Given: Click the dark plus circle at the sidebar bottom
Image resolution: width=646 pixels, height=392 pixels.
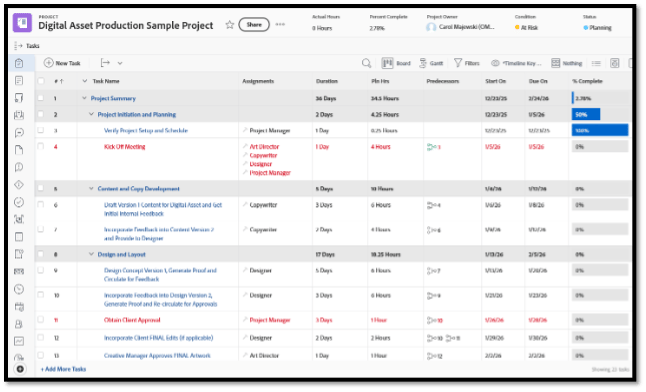Looking at the screenshot, I should [x=20, y=369].
